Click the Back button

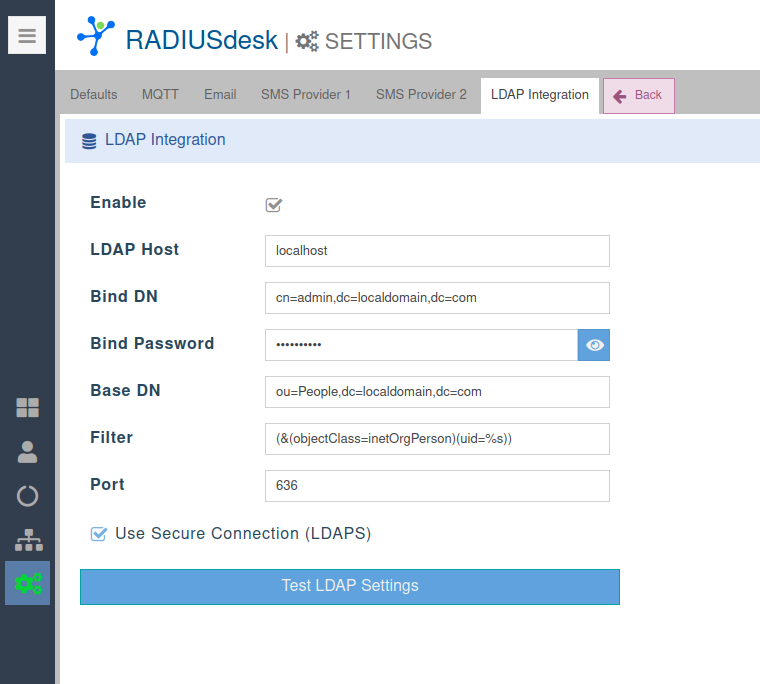coord(638,96)
